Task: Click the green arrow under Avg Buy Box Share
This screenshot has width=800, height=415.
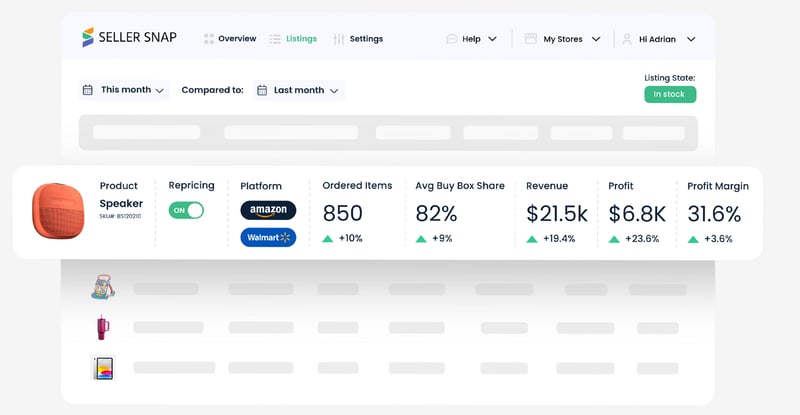Action: [421, 238]
